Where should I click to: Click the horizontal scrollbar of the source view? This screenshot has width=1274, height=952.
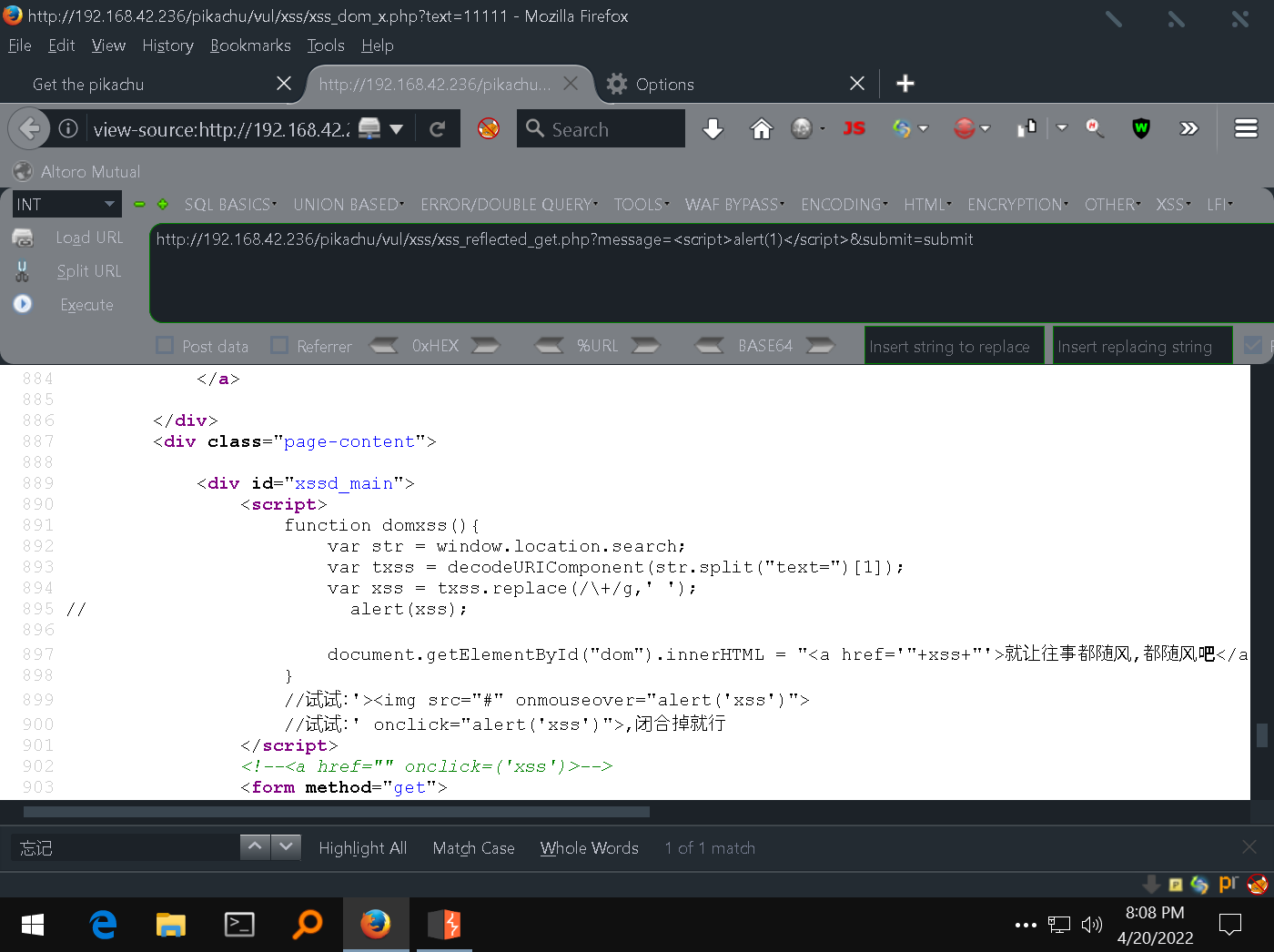point(337,812)
